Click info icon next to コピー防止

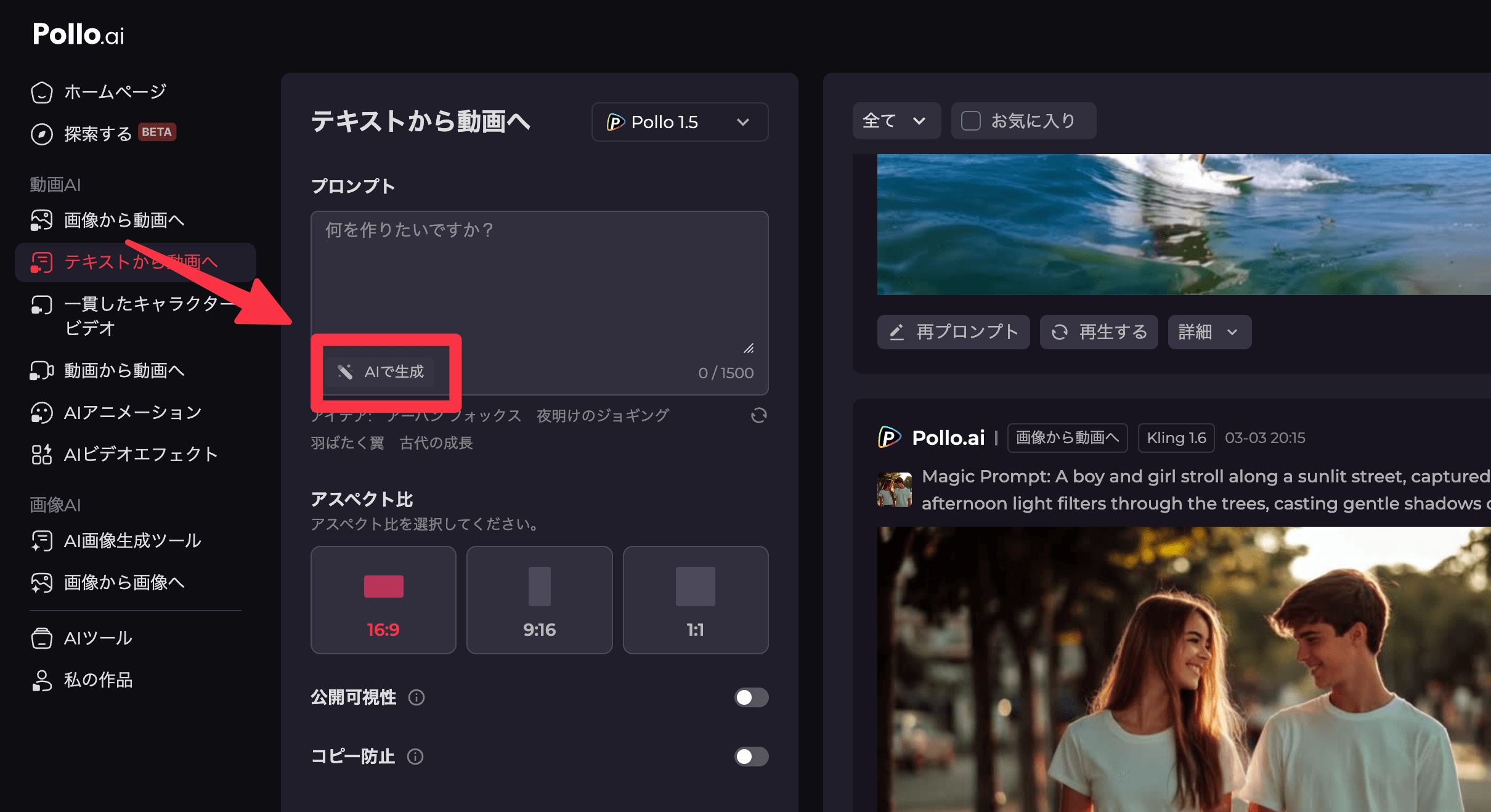pos(415,757)
